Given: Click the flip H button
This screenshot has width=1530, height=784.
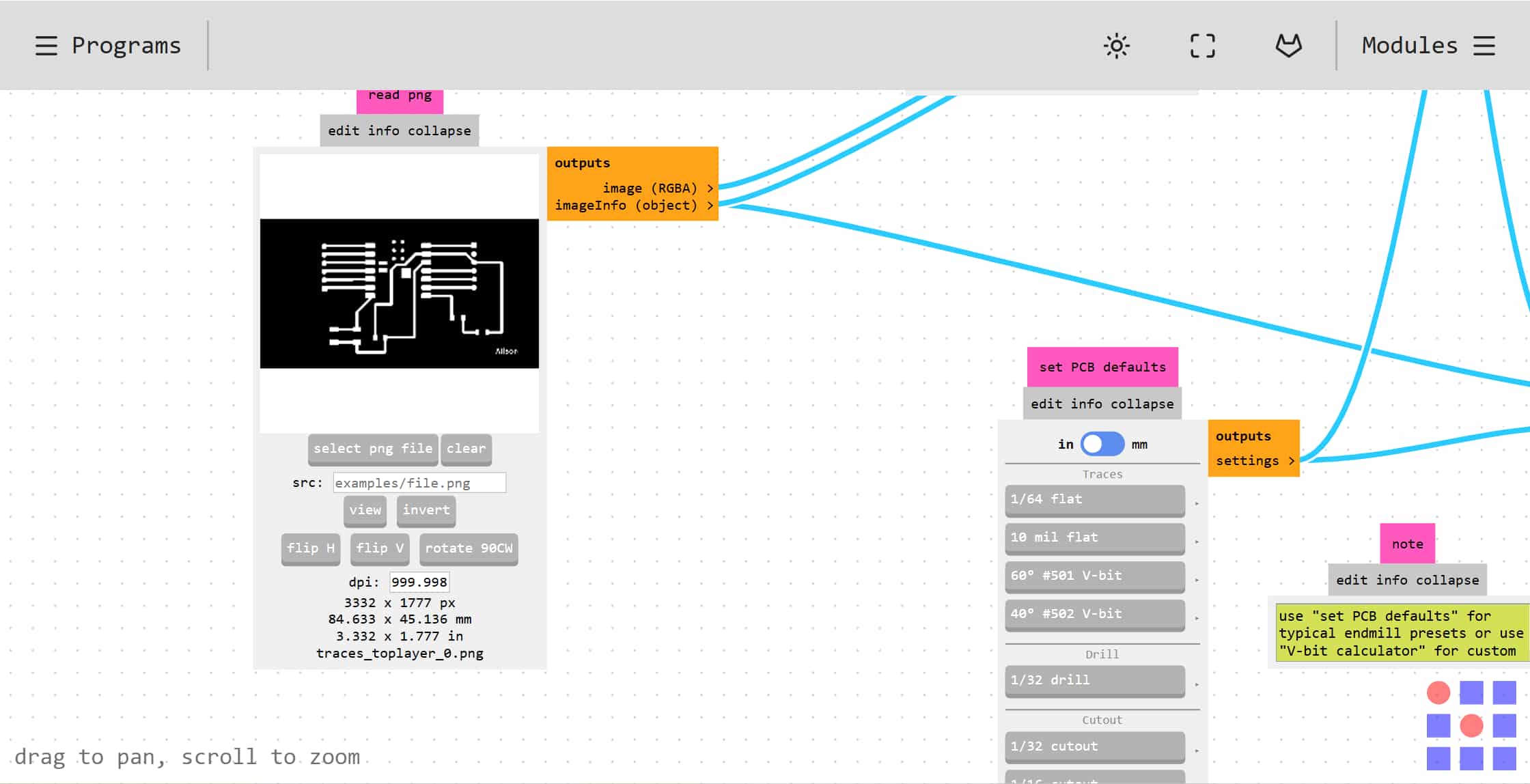Looking at the screenshot, I should point(310,548).
